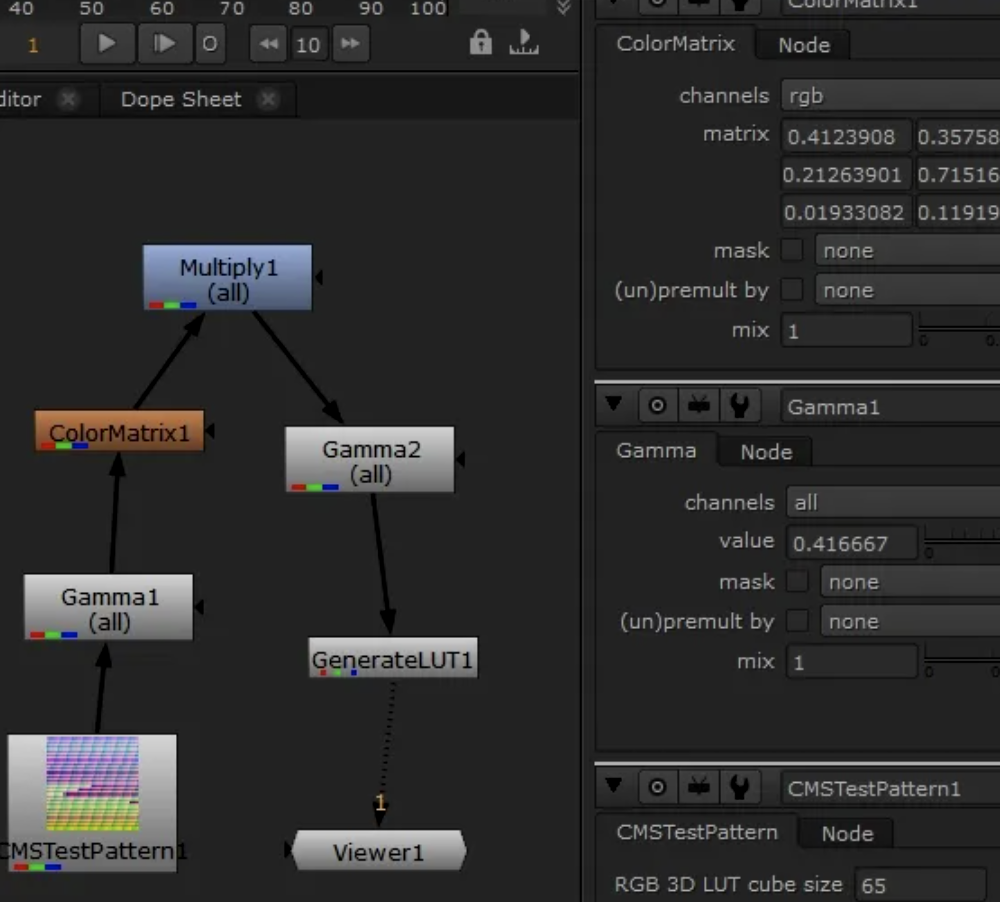1000x902 pixels.
Task: Collapse the CMSTestPattern1 properties panel
Action: [614, 785]
